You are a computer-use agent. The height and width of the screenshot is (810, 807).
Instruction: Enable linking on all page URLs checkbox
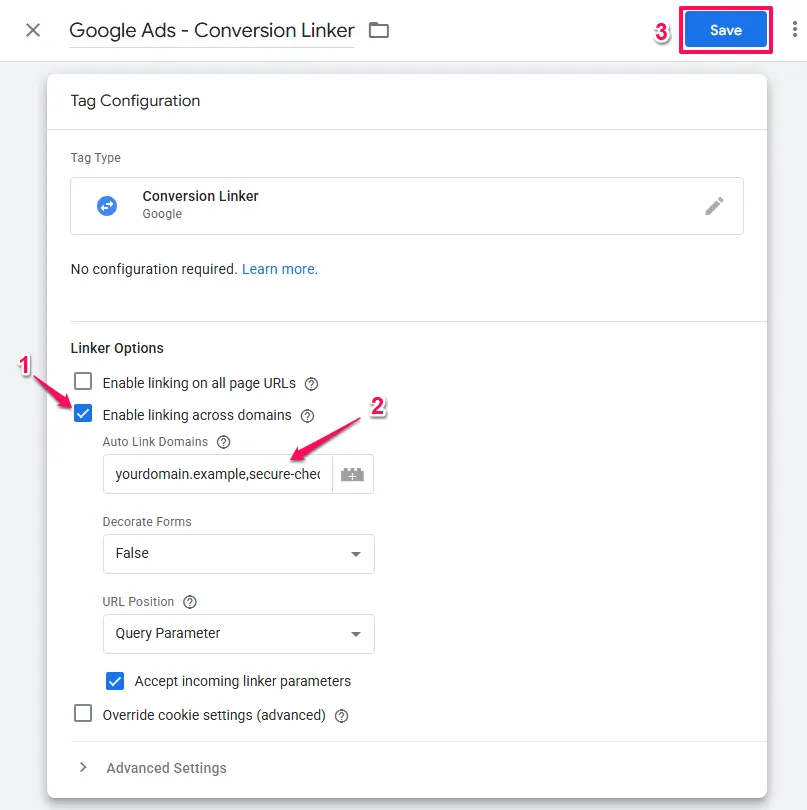pos(83,382)
